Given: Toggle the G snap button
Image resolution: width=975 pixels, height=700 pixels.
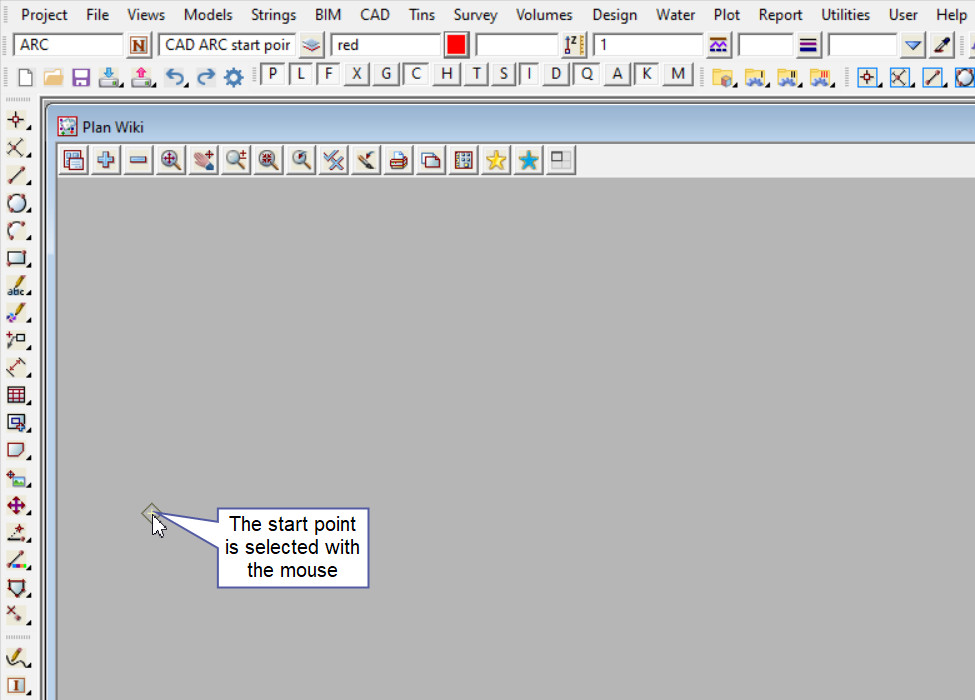Looking at the screenshot, I should click(x=386, y=75).
